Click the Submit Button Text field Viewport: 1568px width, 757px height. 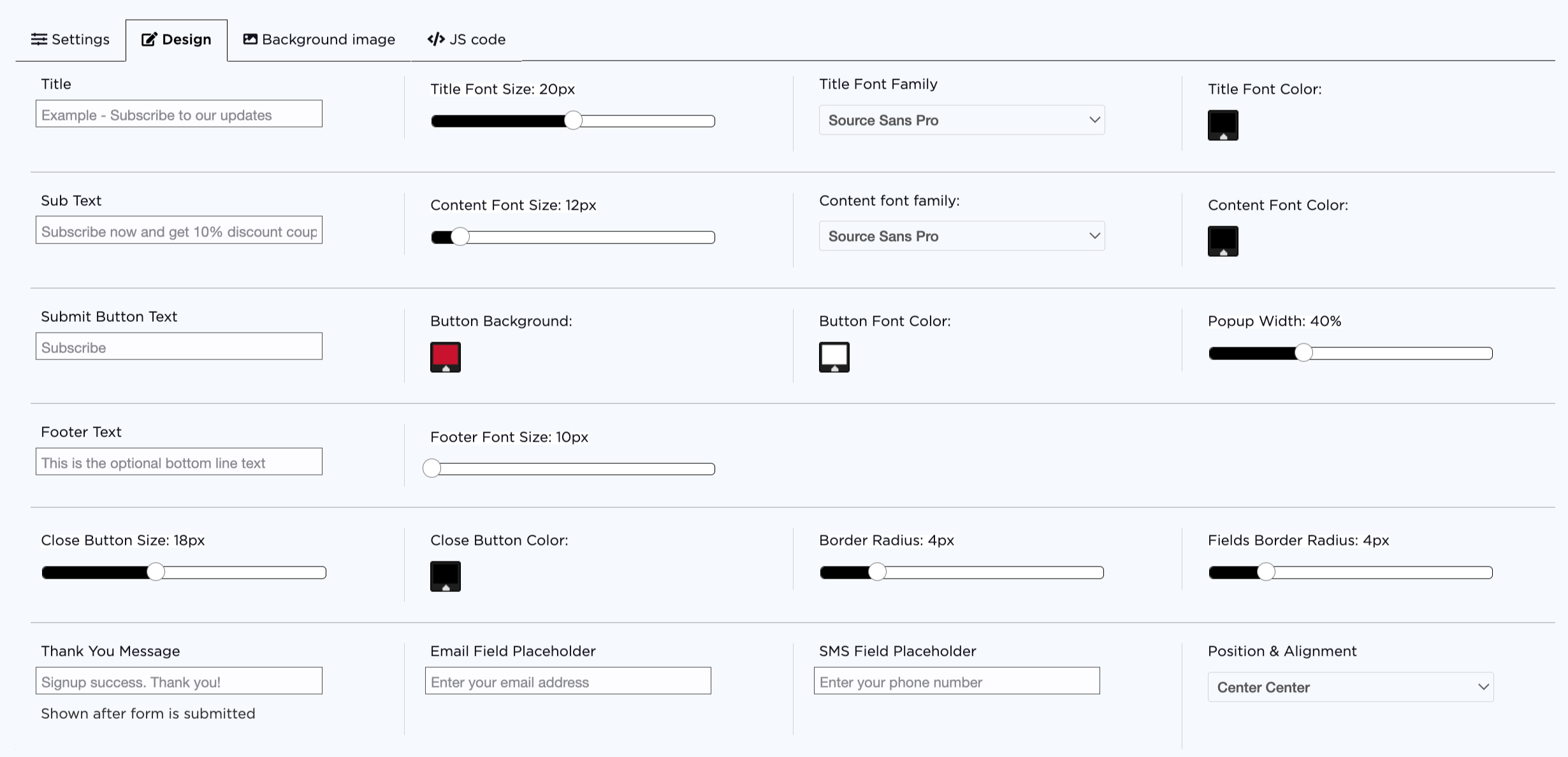(179, 346)
